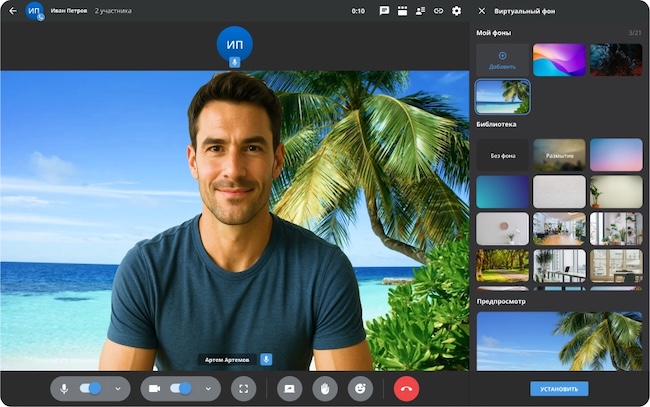Open the emoji reactions menu
This screenshot has height=407, width=650.
[359, 388]
